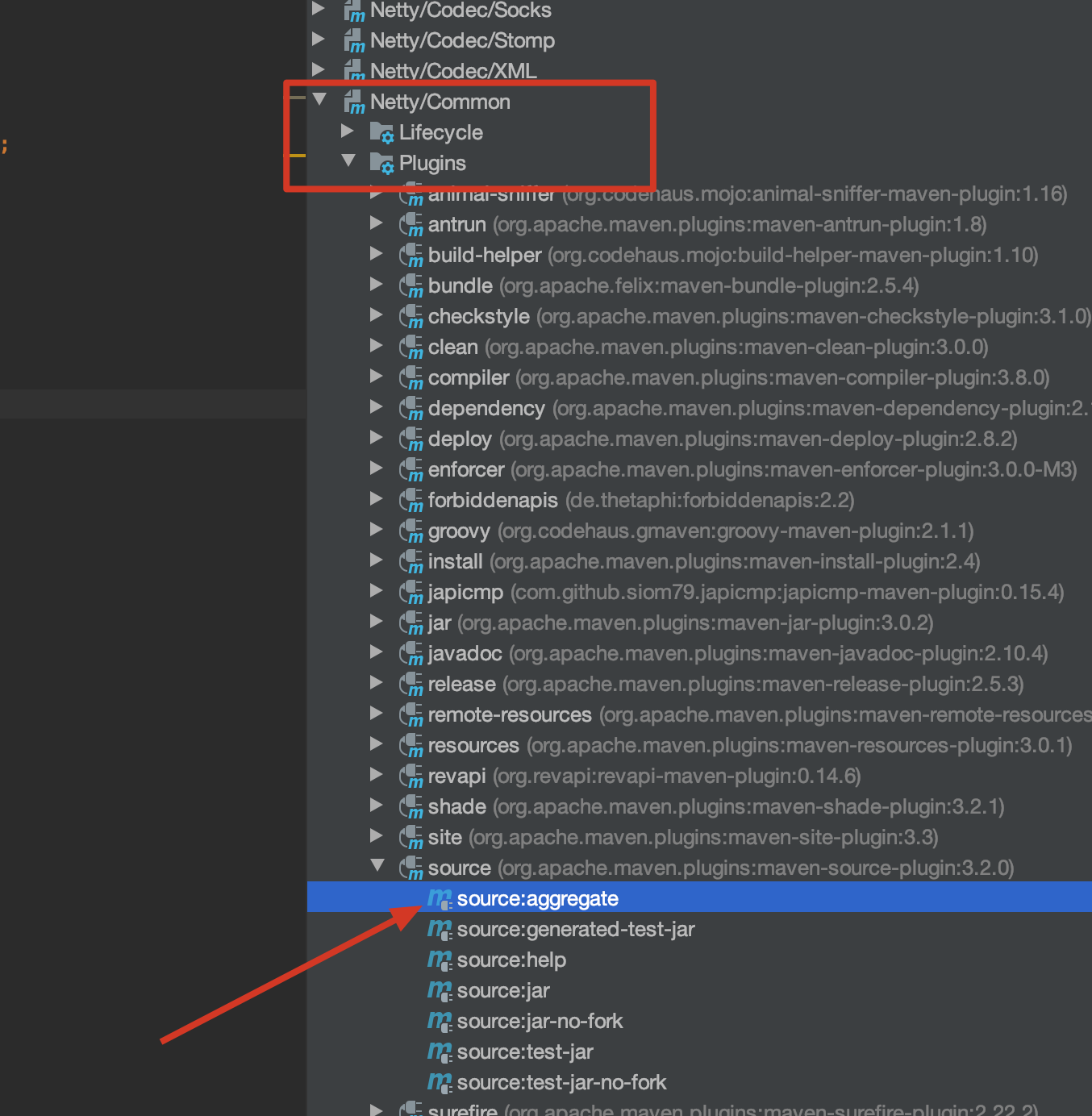Select the groovy plugin row text
This screenshot has height=1116, width=1092.
click(x=701, y=531)
